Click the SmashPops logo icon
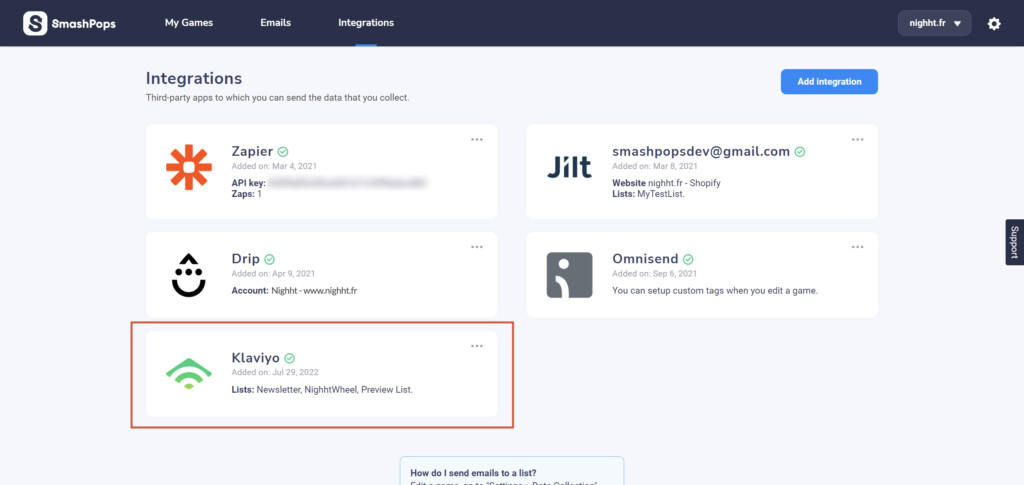Image resolution: width=1024 pixels, height=485 pixels. click(x=35, y=23)
